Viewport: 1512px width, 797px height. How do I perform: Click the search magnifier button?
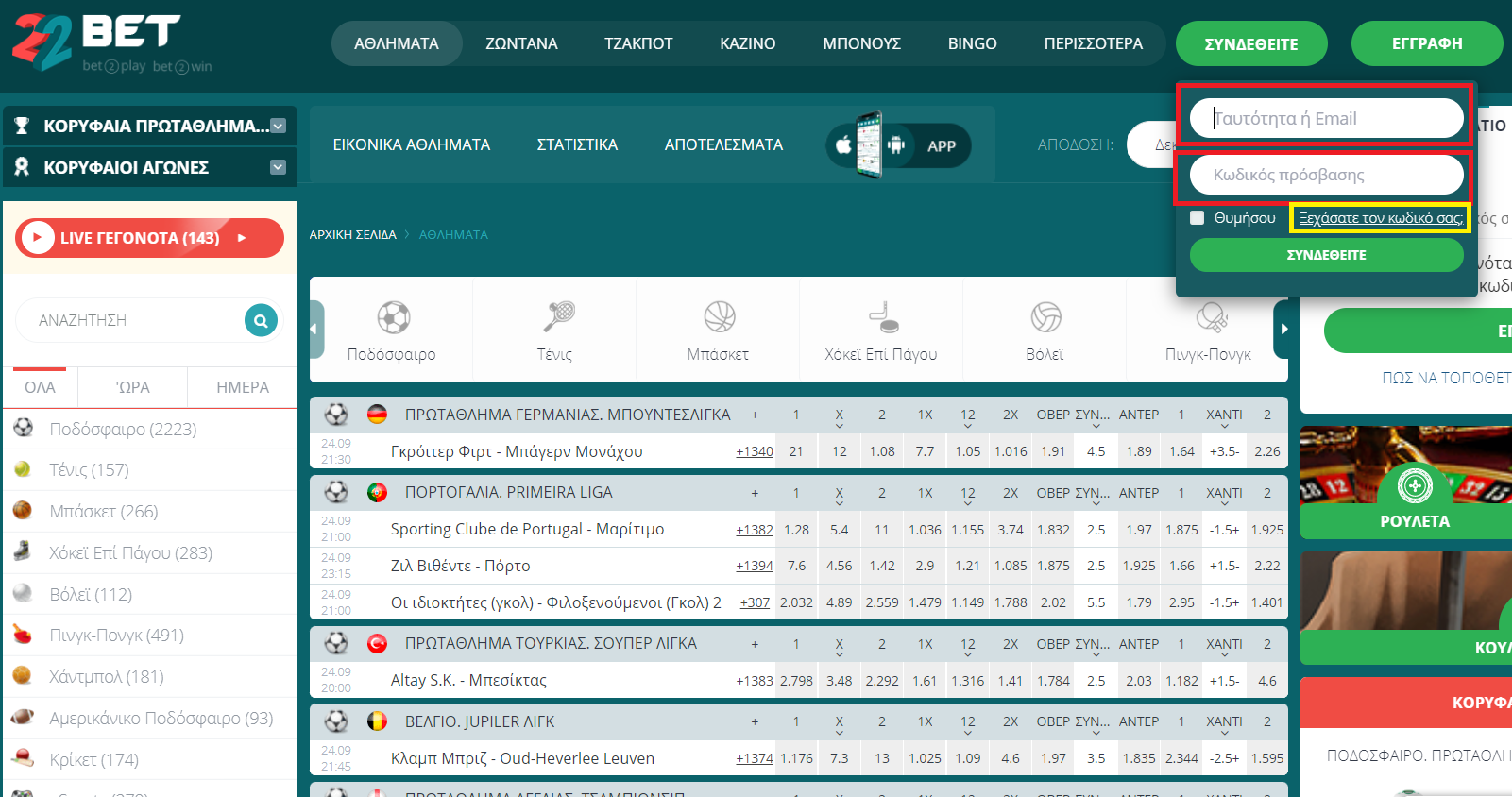click(261, 320)
